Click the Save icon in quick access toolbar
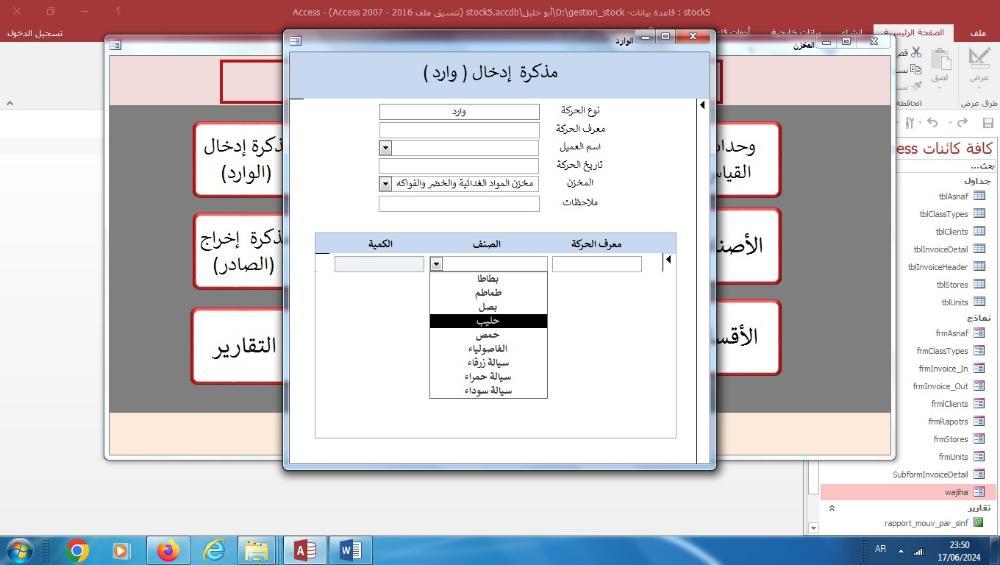This screenshot has height=565, width=1000. click(x=988, y=122)
